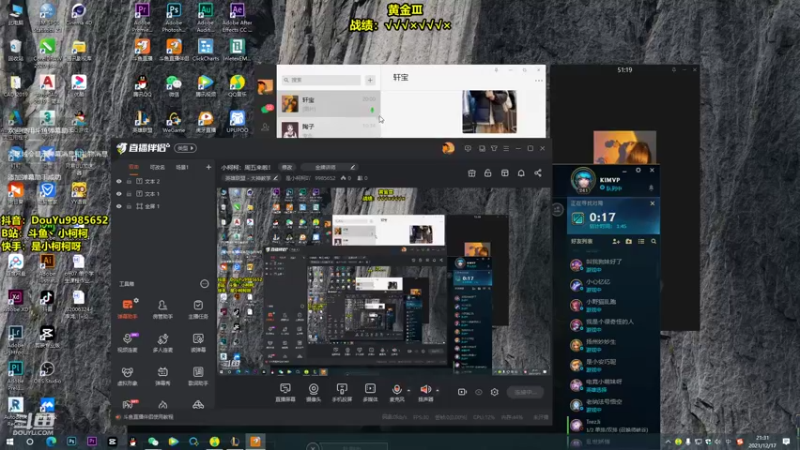Screen dimensions: 800x450
Task: Open the mode switcher pill beside the app logo
Action: pos(185,148)
